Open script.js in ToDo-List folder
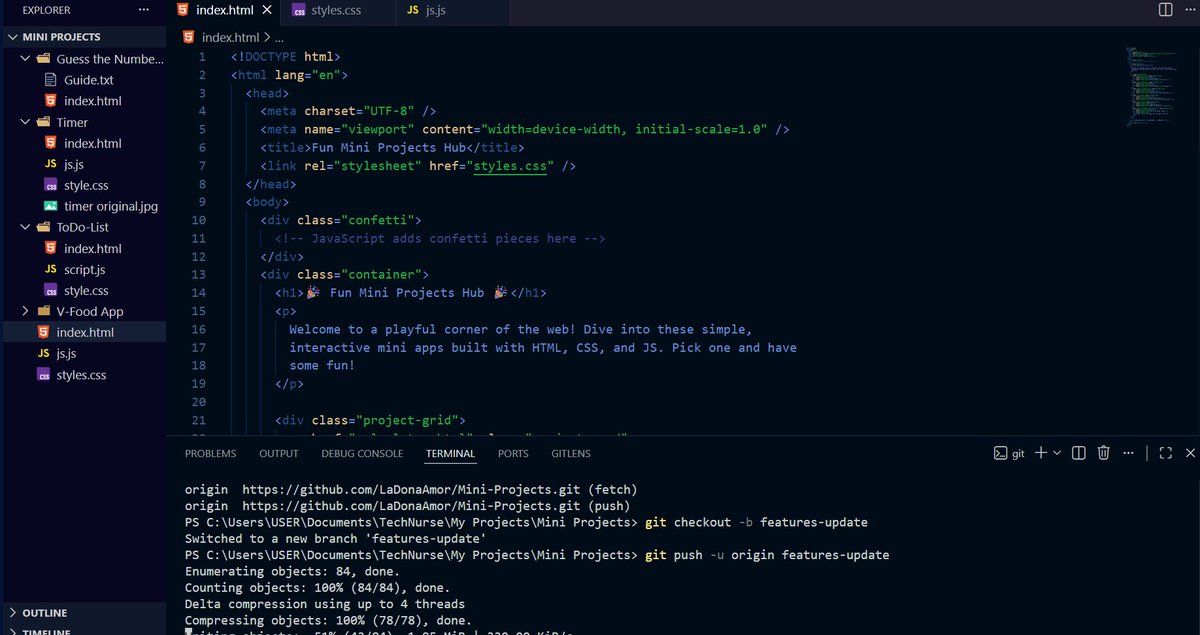The image size is (1200, 635). pyautogui.click(x=83, y=269)
